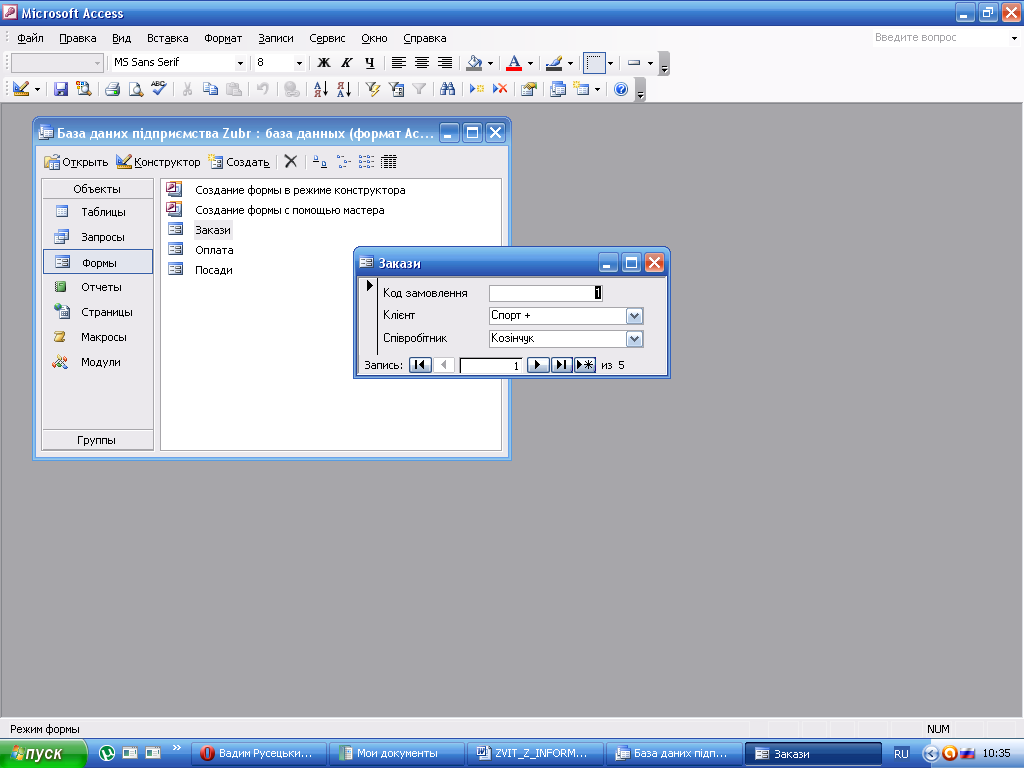Open the Записи menu
The height and width of the screenshot is (768, 1024).
pyautogui.click(x=276, y=38)
